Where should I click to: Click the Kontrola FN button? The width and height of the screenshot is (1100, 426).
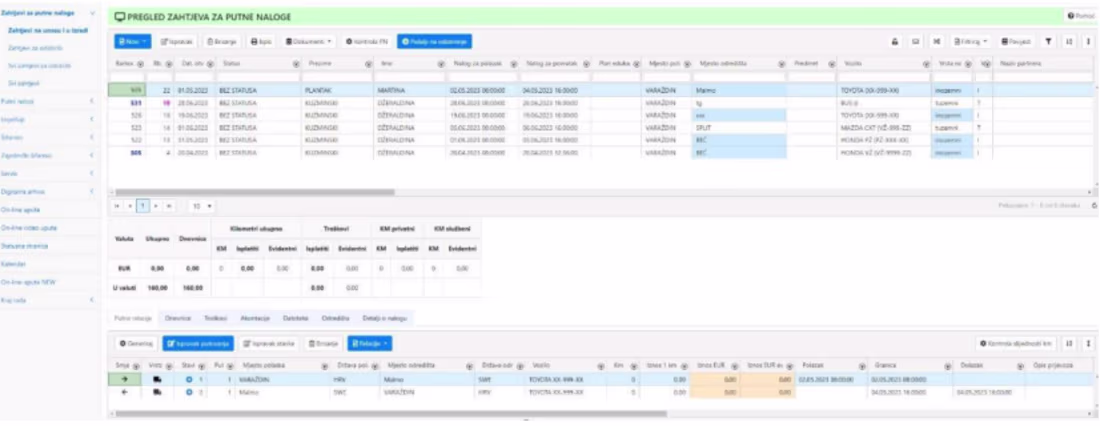[367, 42]
